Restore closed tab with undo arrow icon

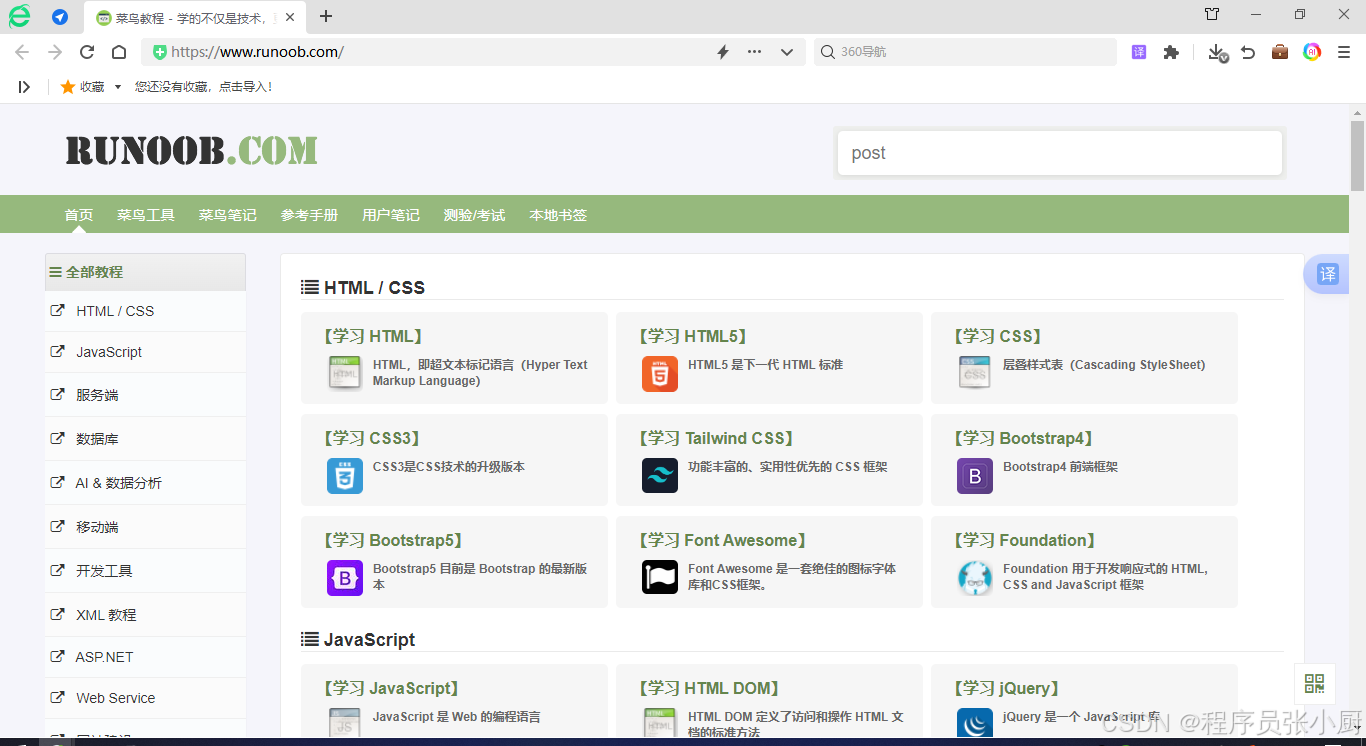tap(1248, 52)
